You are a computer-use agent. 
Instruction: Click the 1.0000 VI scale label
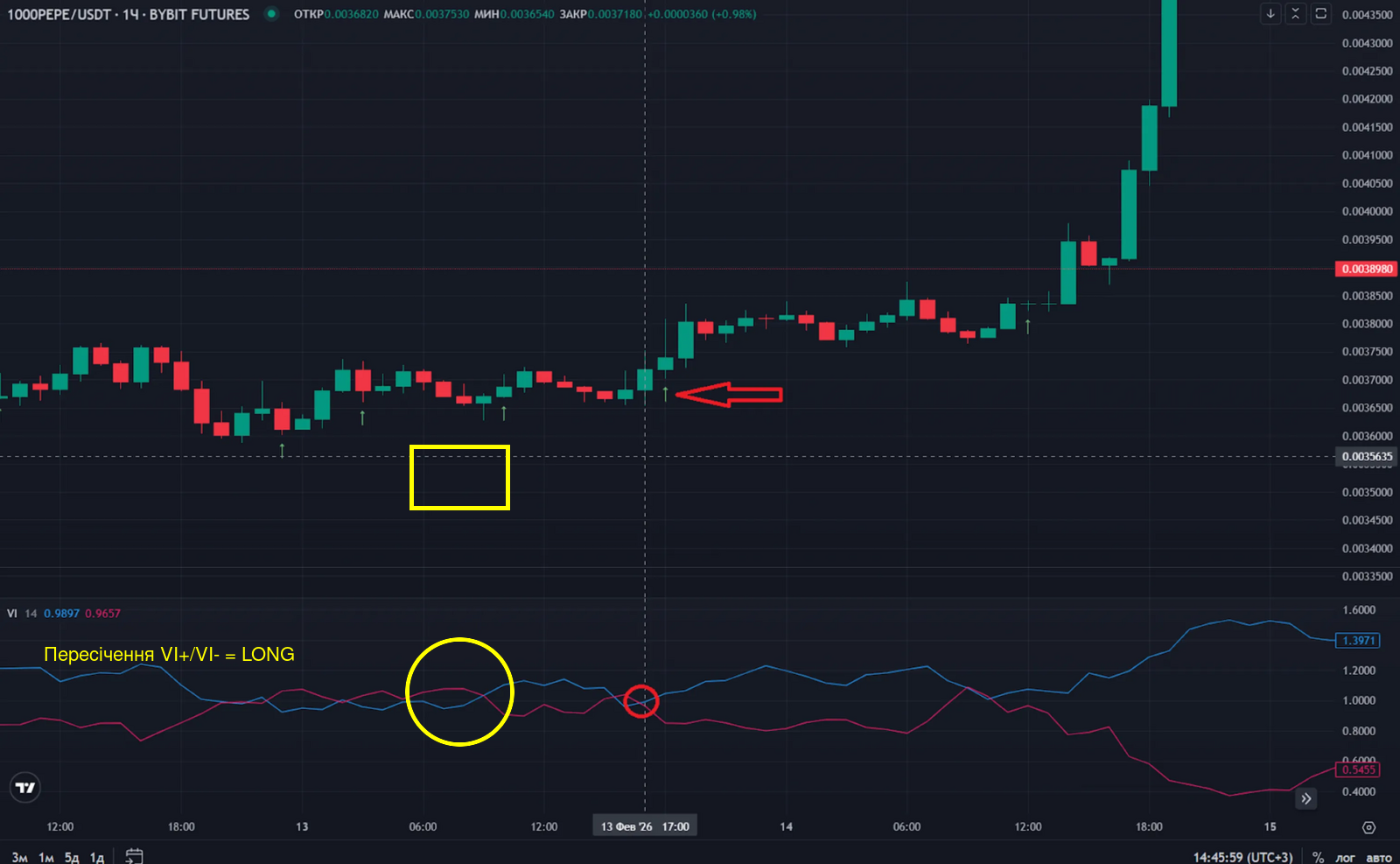pos(1359,700)
